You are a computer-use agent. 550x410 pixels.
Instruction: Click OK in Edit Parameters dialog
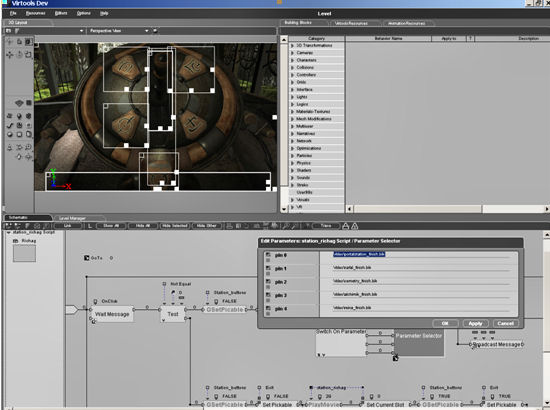[x=445, y=323]
